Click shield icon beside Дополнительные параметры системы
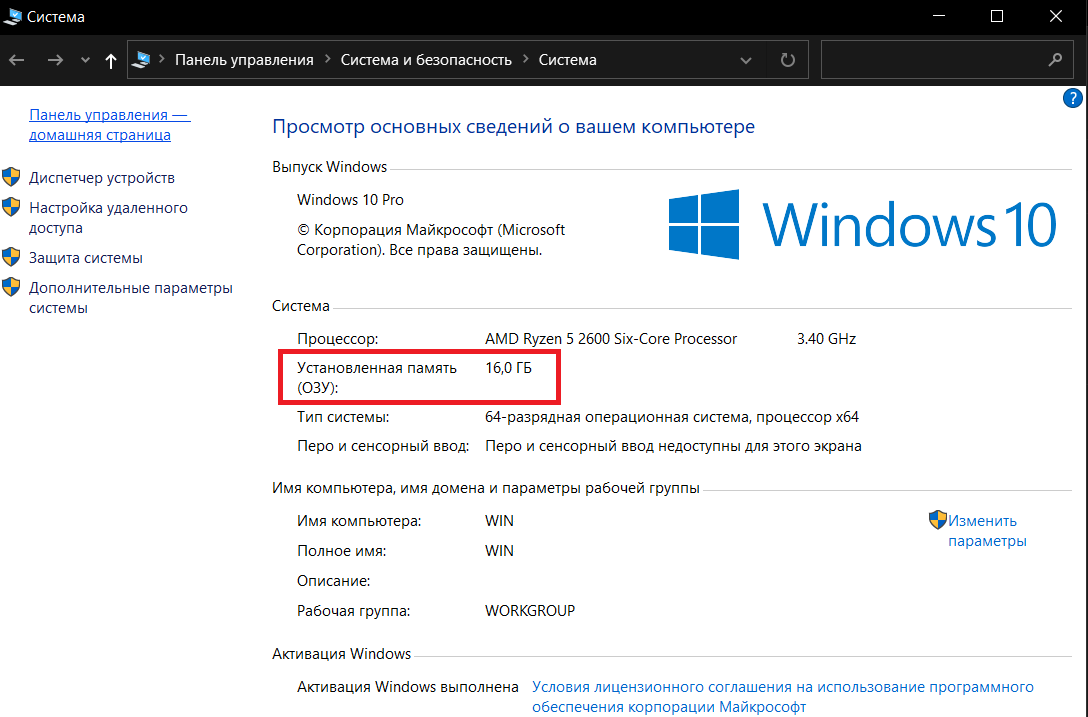 pyautogui.click(x=11, y=287)
